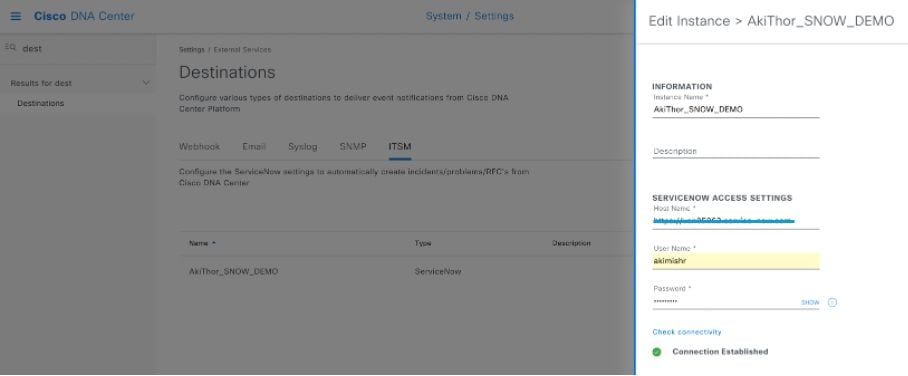Click the User Name field containing akimishr

pyautogui.click(x=735, y=261)
